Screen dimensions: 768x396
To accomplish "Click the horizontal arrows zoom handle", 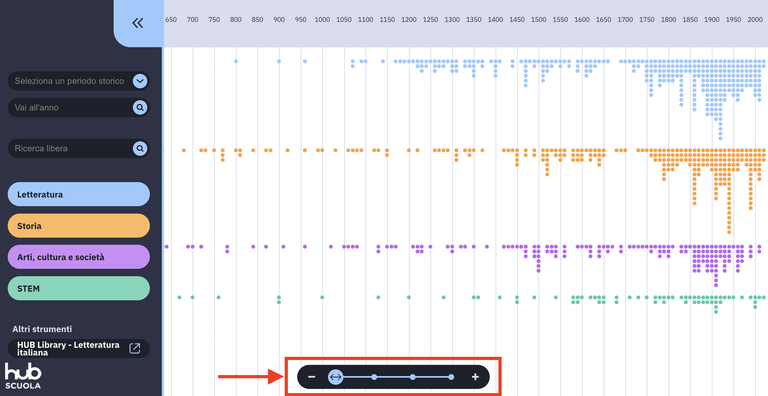I will coord(336,377).
